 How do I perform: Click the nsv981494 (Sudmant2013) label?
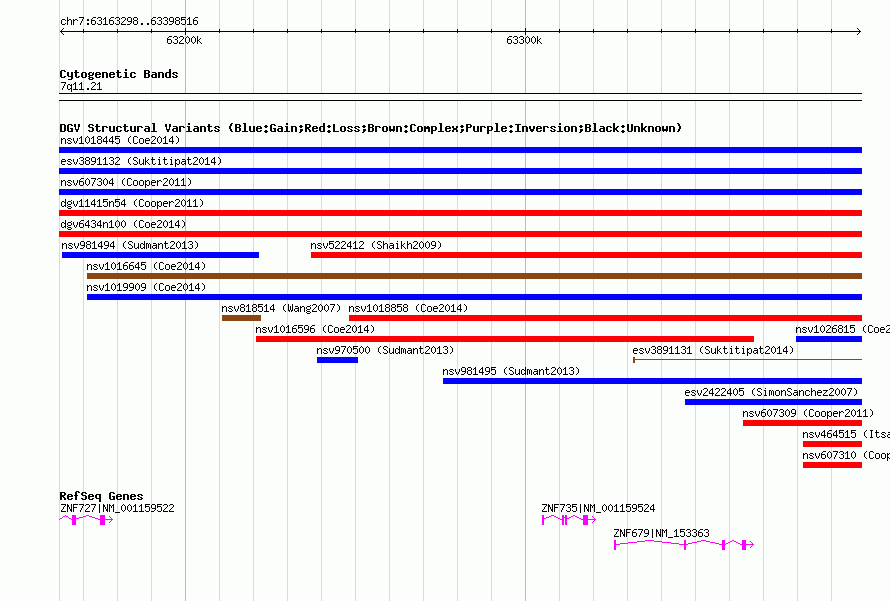tap(130, 245)
